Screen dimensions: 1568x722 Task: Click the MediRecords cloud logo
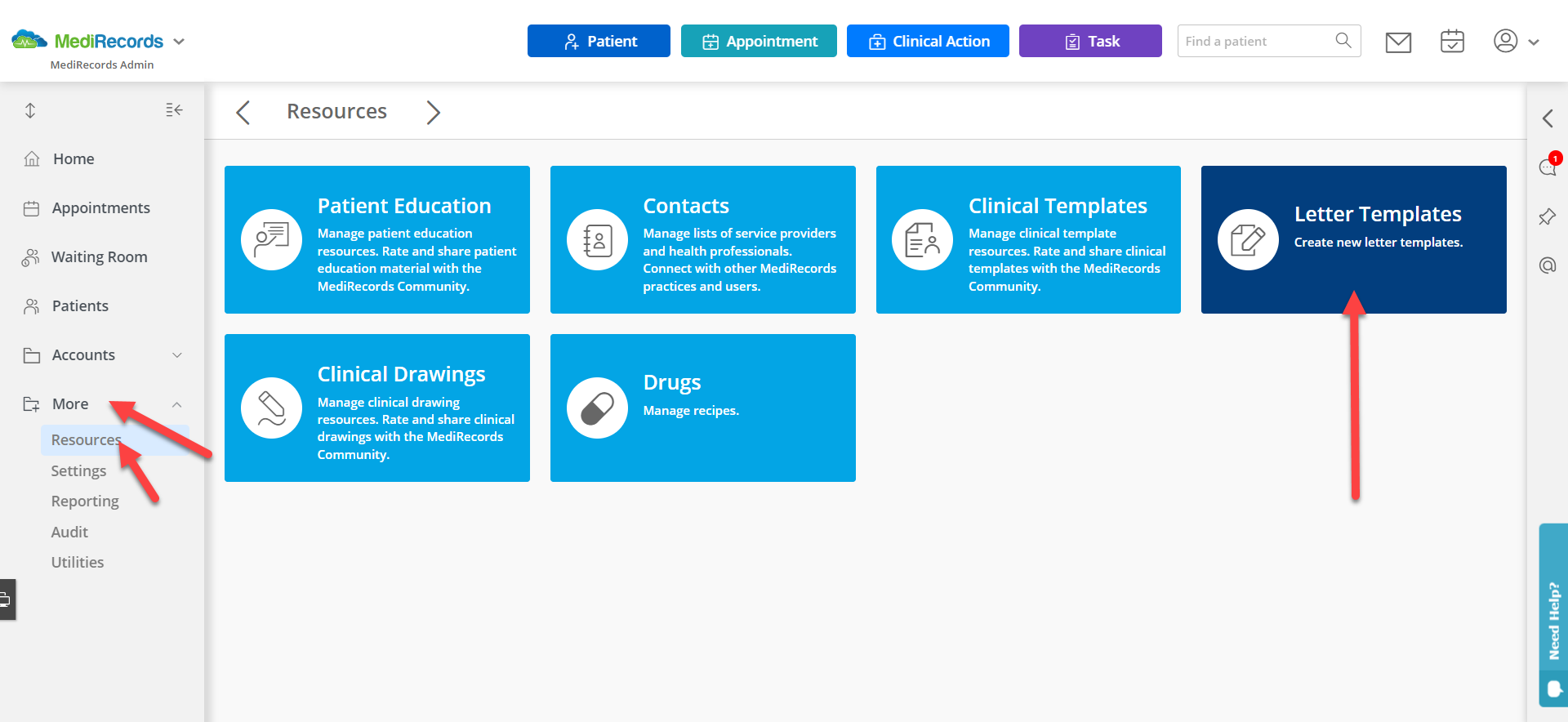point(29,39)
